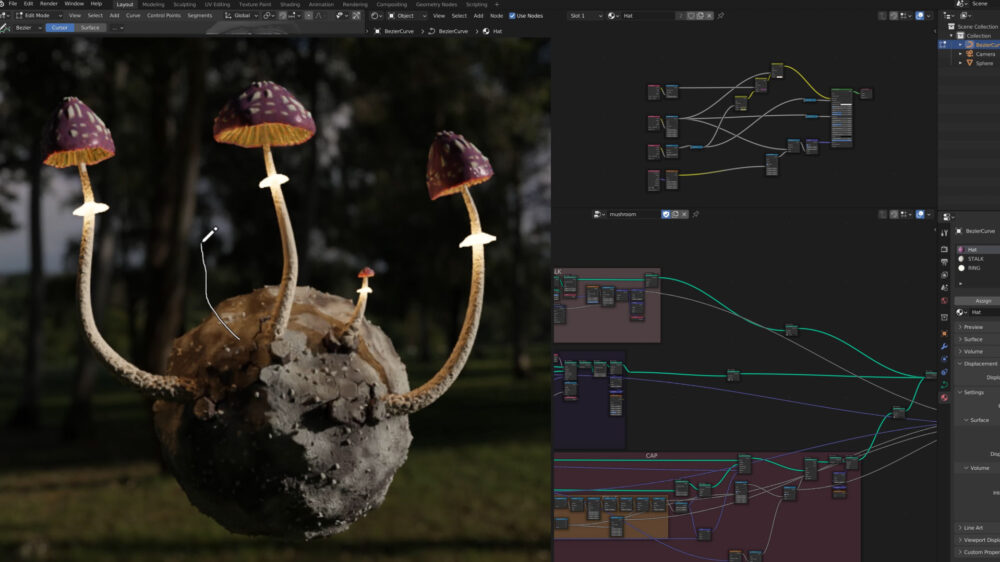Open the viewport Curve menu
This screenshot has width=1000, height=562.
[x=133, y=15]
